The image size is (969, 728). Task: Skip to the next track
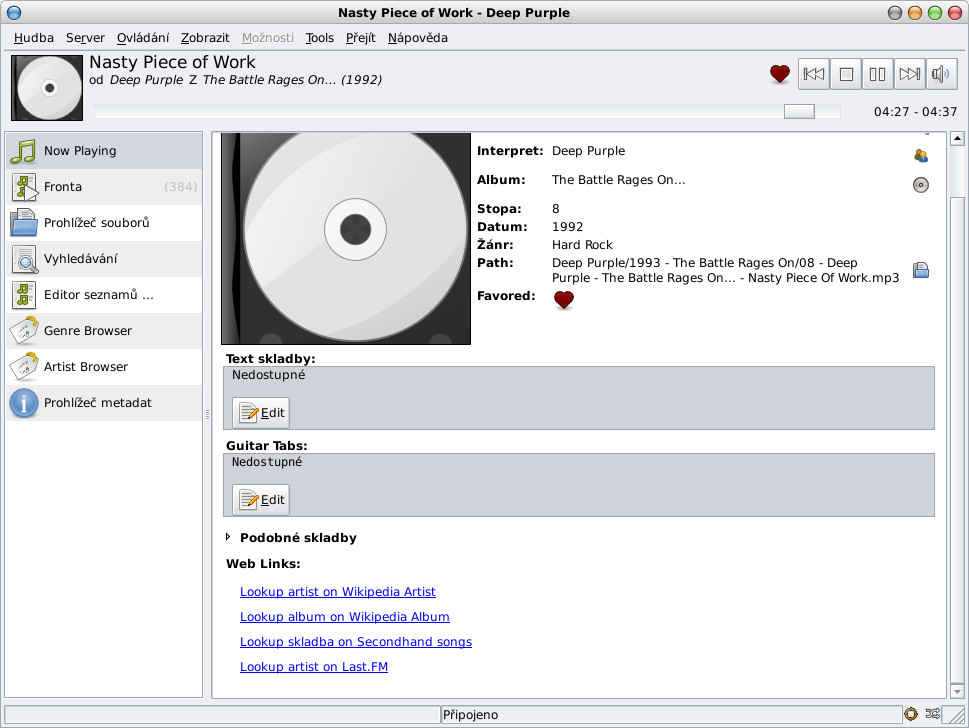909,74
